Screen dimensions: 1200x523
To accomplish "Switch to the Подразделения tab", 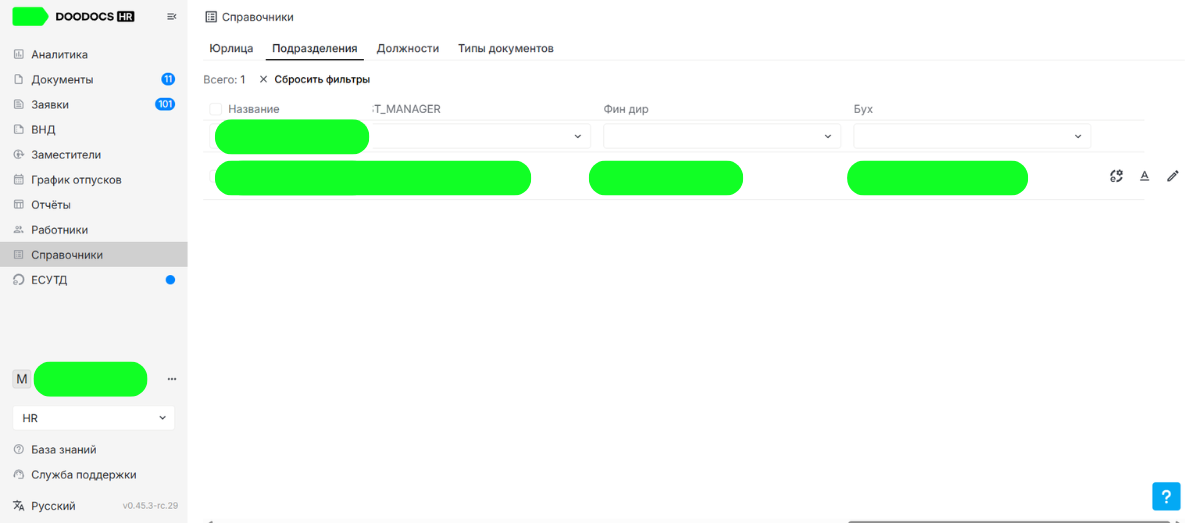I will (315, 48).
